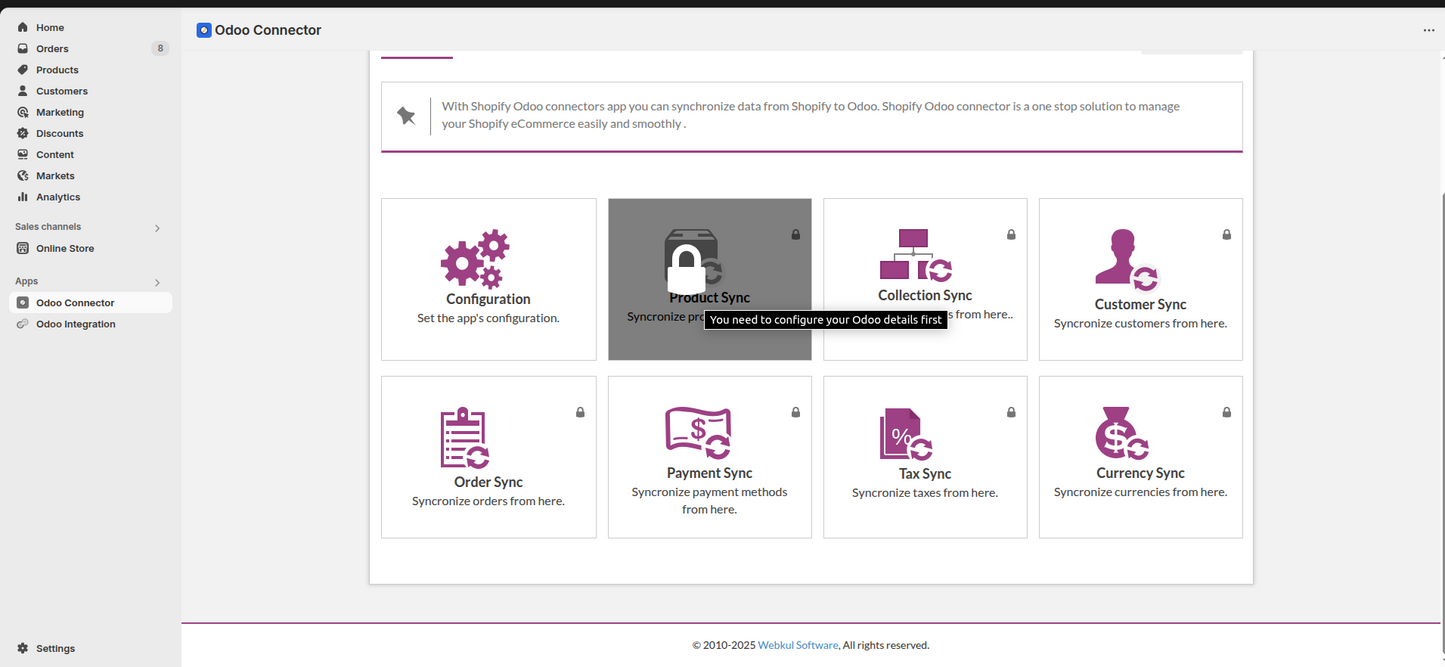Click the Orders inbox icon in sidebar
The width and height of the screenshot is (1445, 667).
click(23, 48)
